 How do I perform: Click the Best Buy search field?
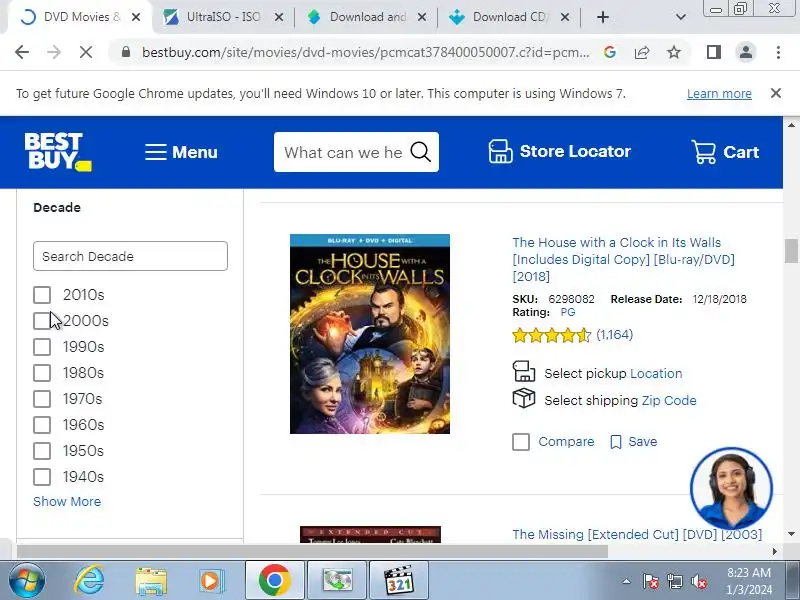[343, 152]
